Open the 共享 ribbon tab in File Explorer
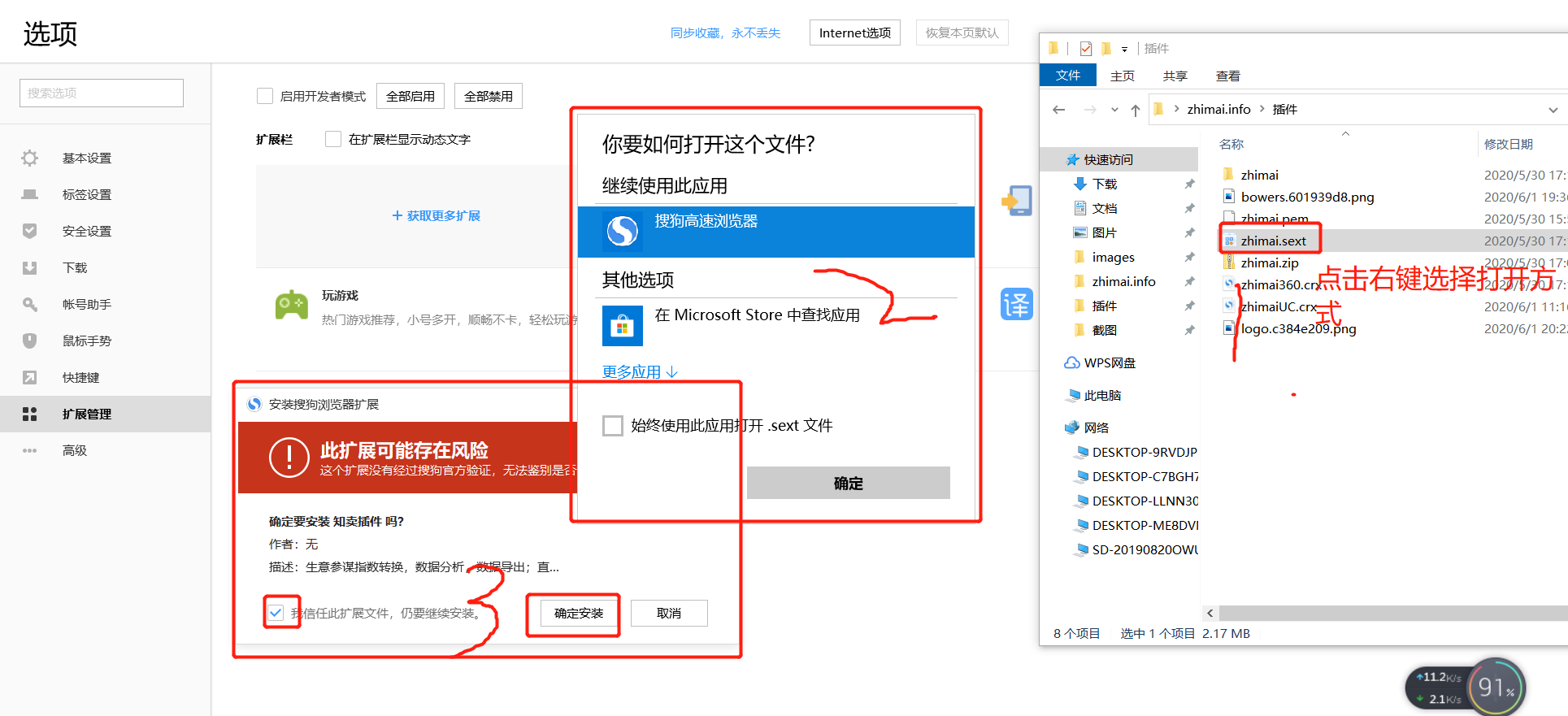1568x716 pixels. tap(1175, 76)
